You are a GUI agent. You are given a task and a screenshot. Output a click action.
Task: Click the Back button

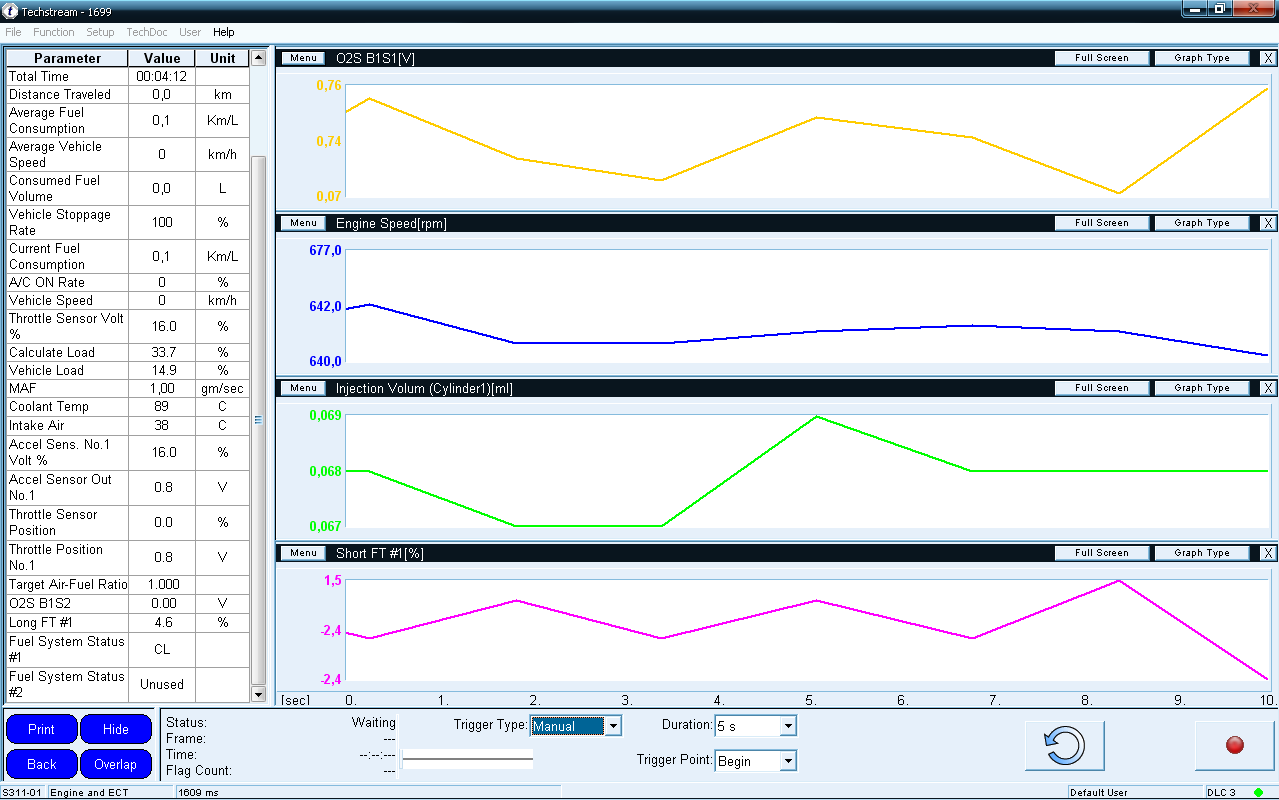pos(41,764)
